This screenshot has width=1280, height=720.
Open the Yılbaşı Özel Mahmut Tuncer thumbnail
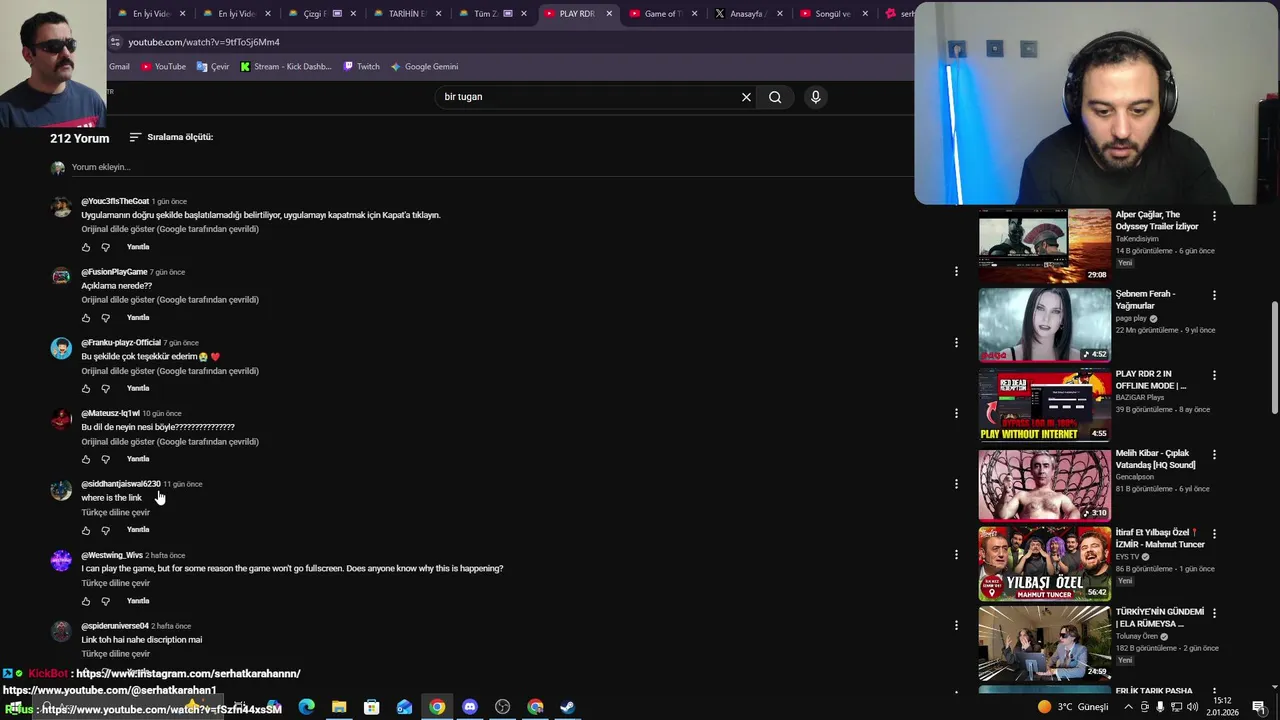pyautogui.click(x=1044, y=563)
